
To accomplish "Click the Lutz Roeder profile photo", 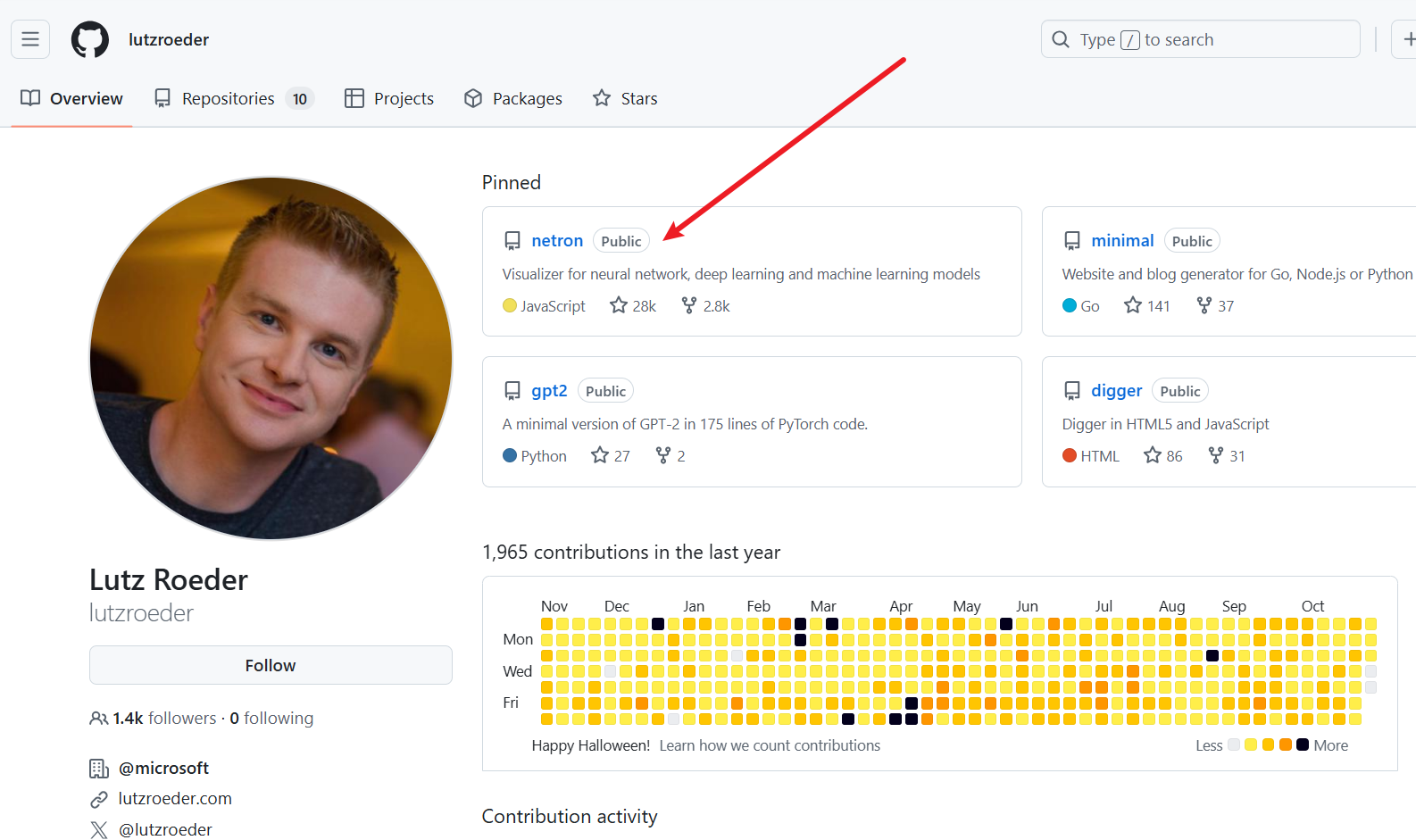I will [x=271, y=358].
